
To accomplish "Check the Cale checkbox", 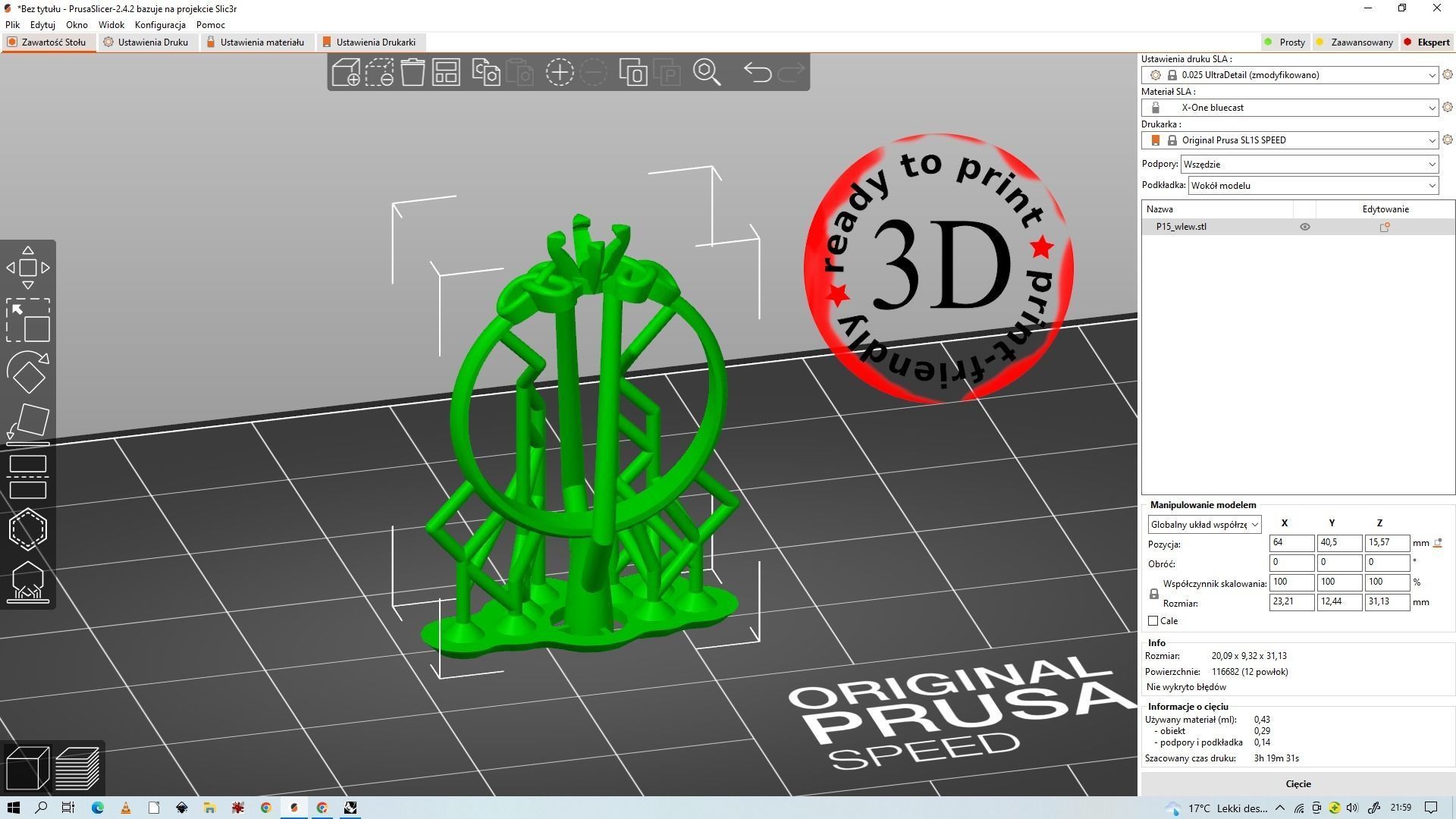I will coord(1153,621).
